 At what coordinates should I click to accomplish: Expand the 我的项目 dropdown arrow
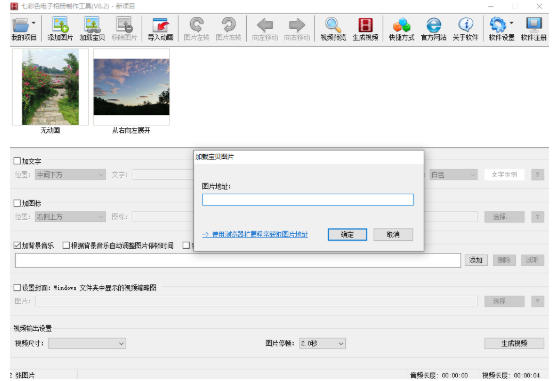(34, 23)
